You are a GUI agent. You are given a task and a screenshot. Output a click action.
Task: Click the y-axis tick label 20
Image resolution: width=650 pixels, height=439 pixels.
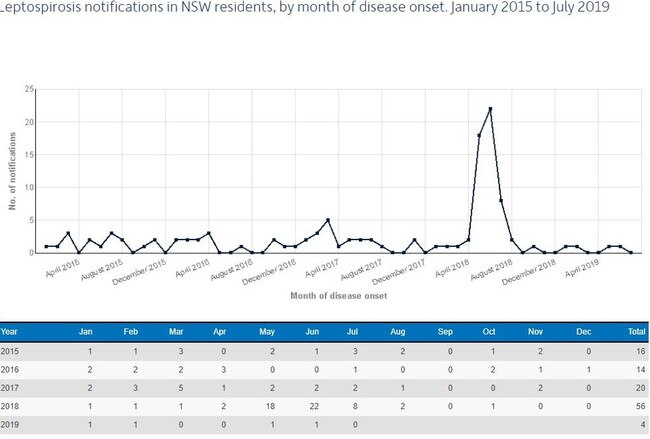pyautogui.click(x=29, y=122)
